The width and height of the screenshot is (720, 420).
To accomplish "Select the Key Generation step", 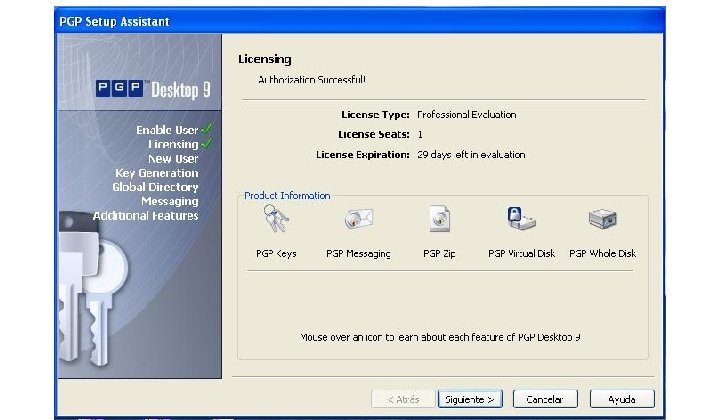I will [x=157, y=173].
